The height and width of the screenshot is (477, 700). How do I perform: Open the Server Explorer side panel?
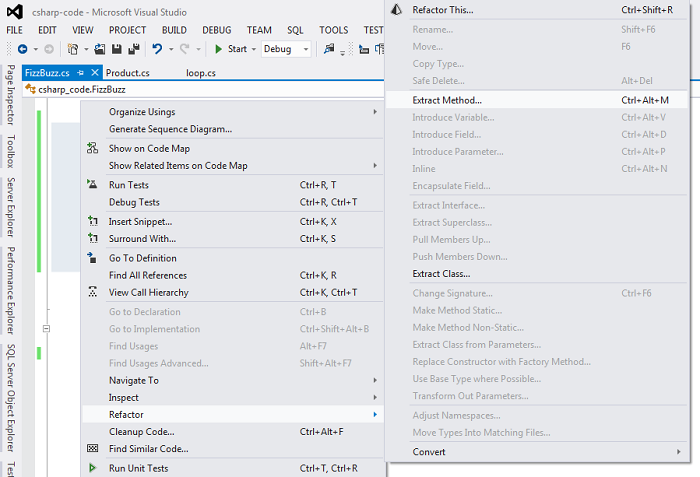[x=11, y=207]
